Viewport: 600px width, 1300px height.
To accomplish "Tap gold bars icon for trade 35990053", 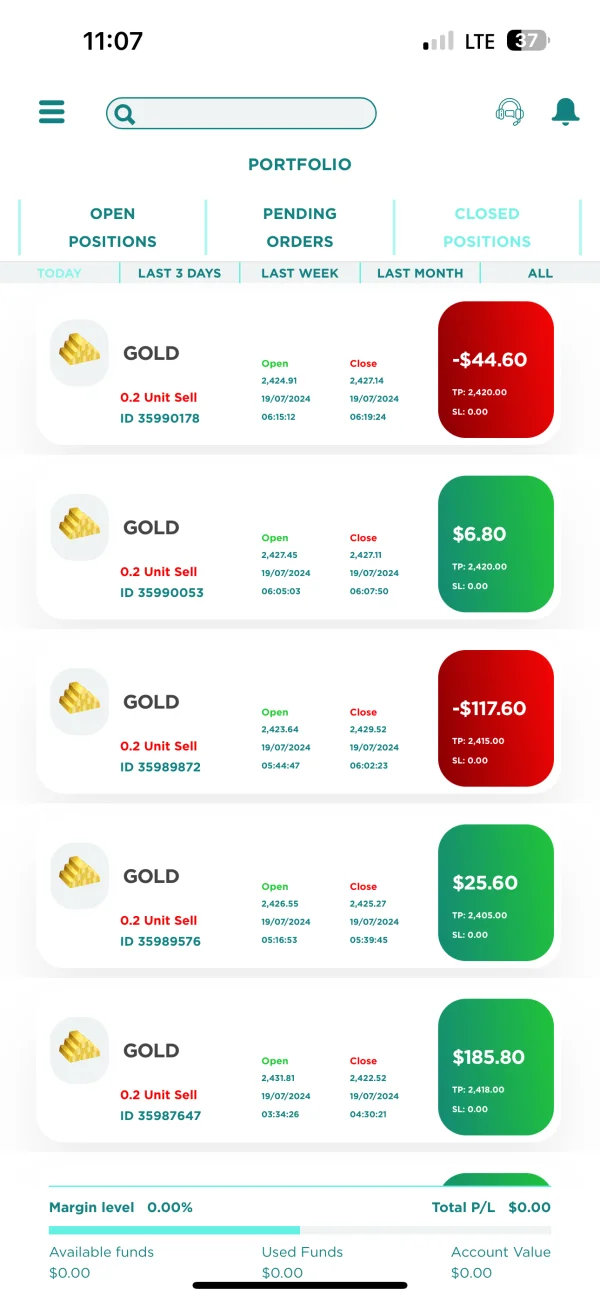I will [79, 527].
